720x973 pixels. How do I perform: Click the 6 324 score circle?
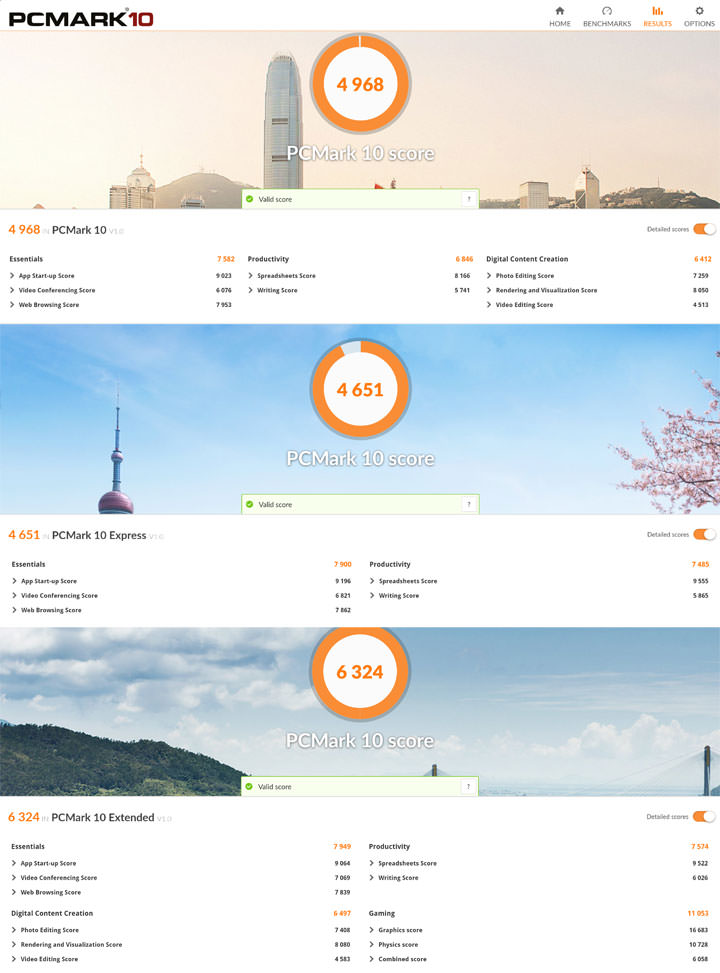click(x=360, y=672)
